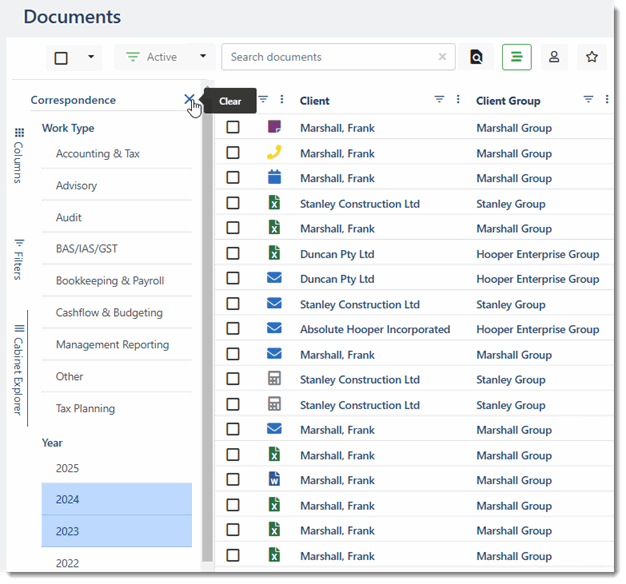Click Absolute Hooper Incorporated client name
This screenshot has width=626, height=584.
click(375, 329)
